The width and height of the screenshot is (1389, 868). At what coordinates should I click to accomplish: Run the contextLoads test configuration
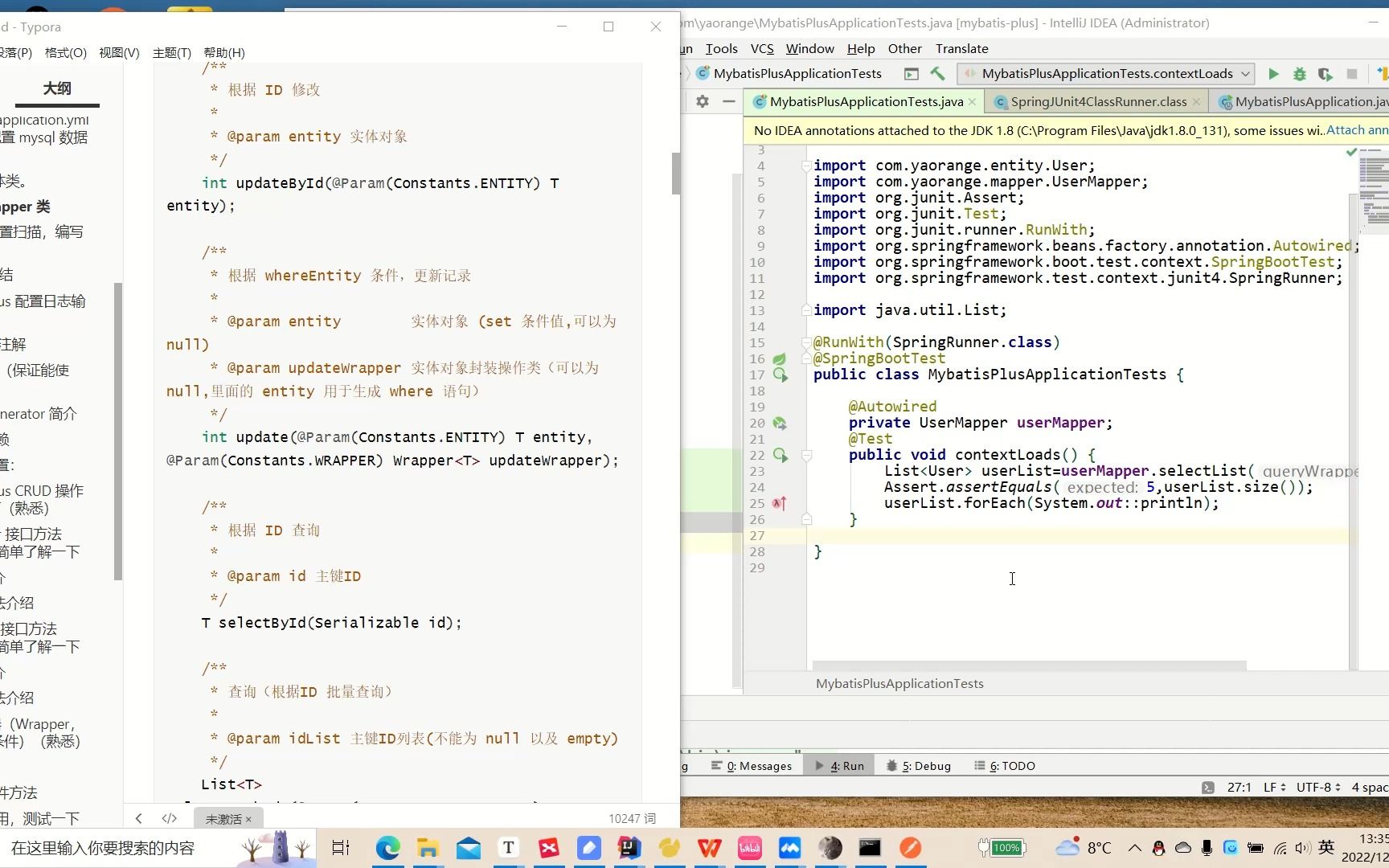coord(1273,74)
